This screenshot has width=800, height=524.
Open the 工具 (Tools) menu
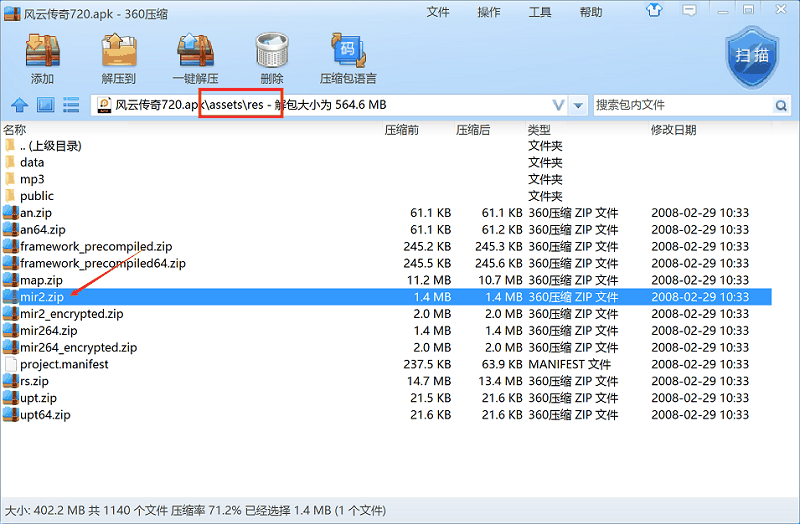tap(540, 12)
